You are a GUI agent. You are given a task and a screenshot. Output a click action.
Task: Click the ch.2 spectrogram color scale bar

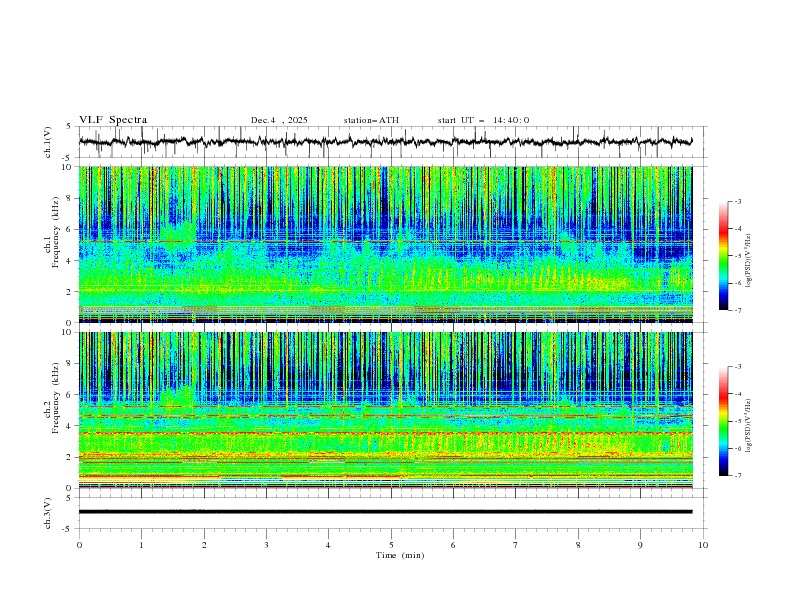tap(723, 421)
